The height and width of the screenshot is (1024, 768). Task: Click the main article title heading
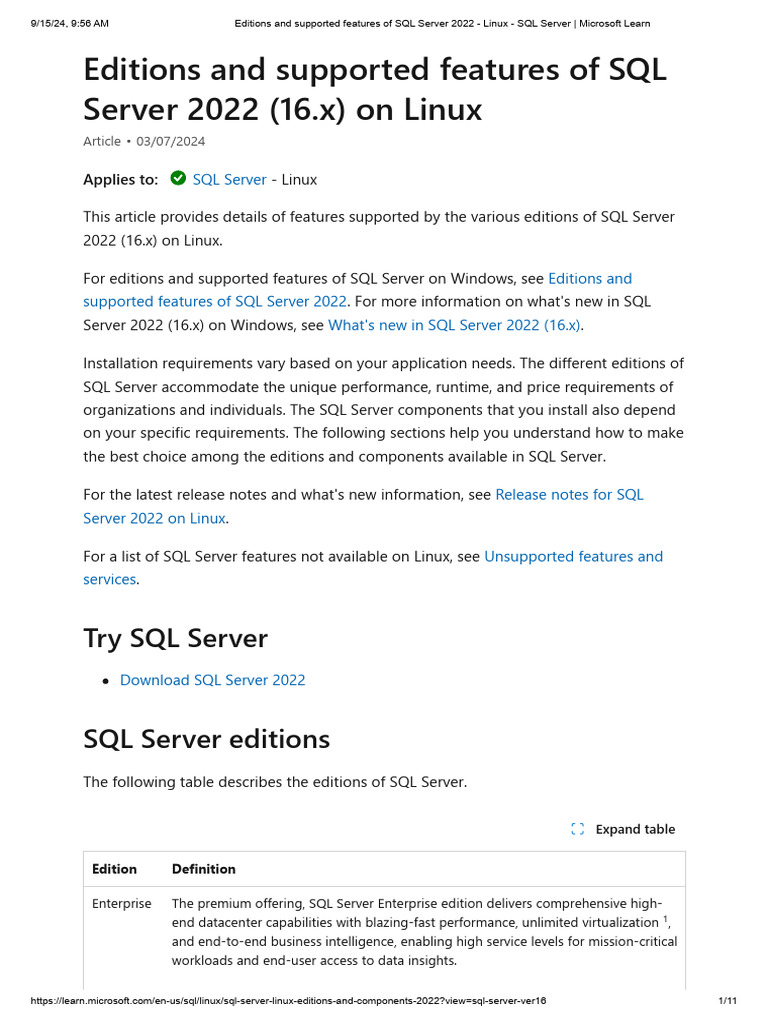(374, 89)
